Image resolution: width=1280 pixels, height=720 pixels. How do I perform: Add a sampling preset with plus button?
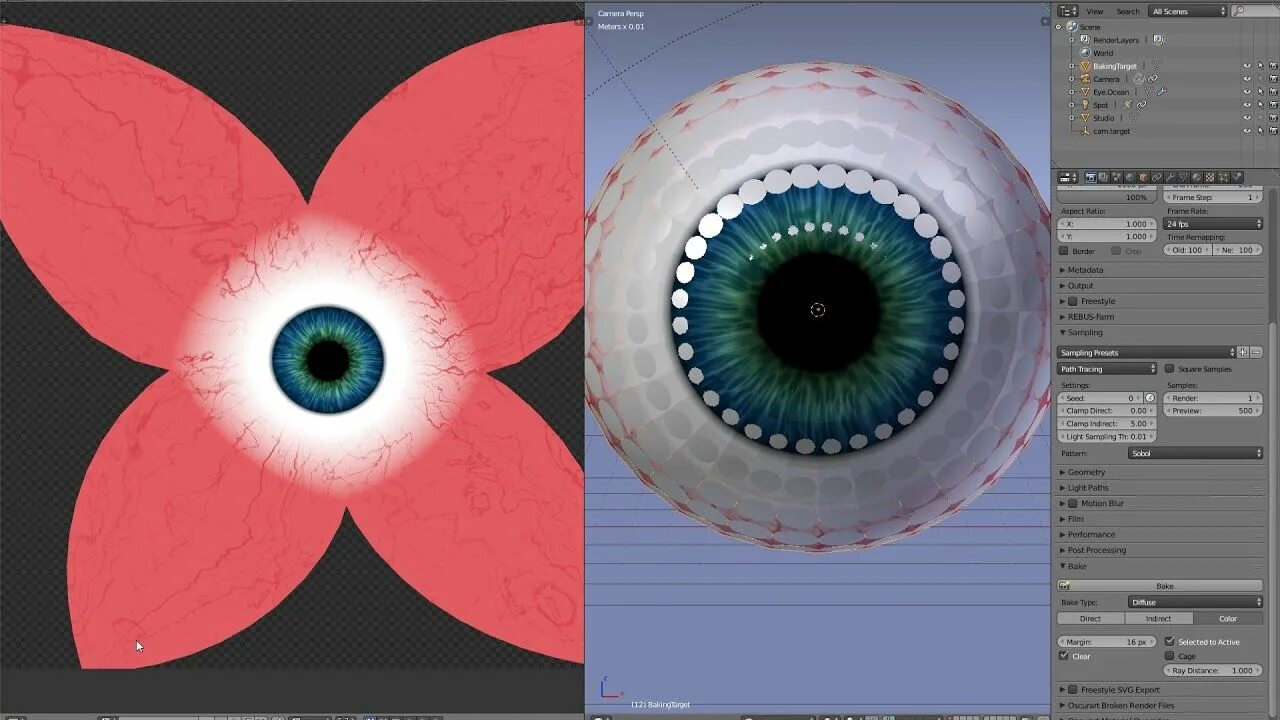(1243, 352)
